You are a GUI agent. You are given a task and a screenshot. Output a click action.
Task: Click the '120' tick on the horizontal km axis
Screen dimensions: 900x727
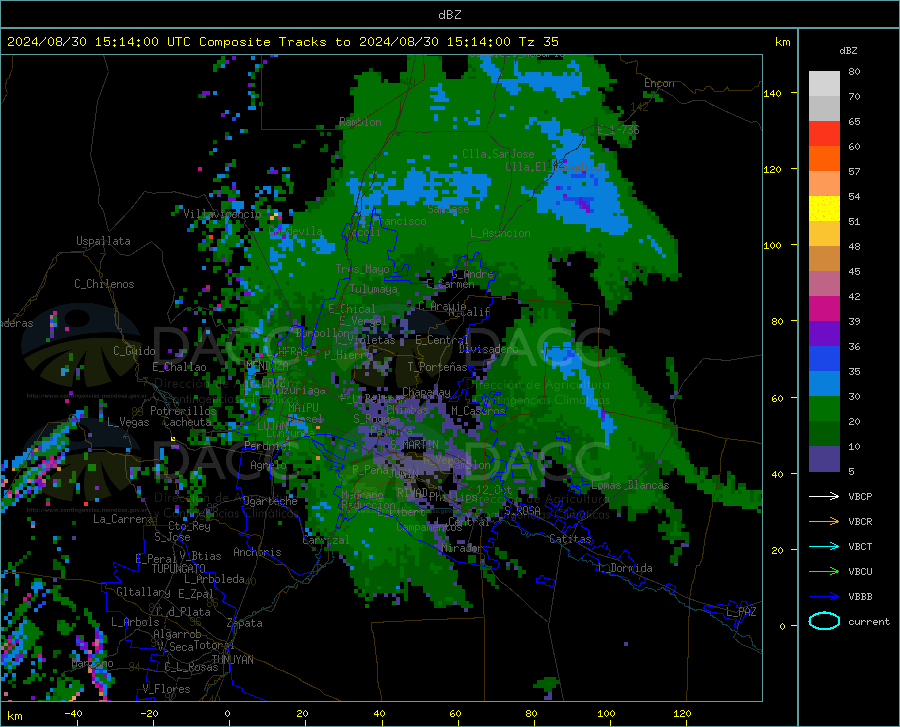pyautogui.click(x=682, y=714)
